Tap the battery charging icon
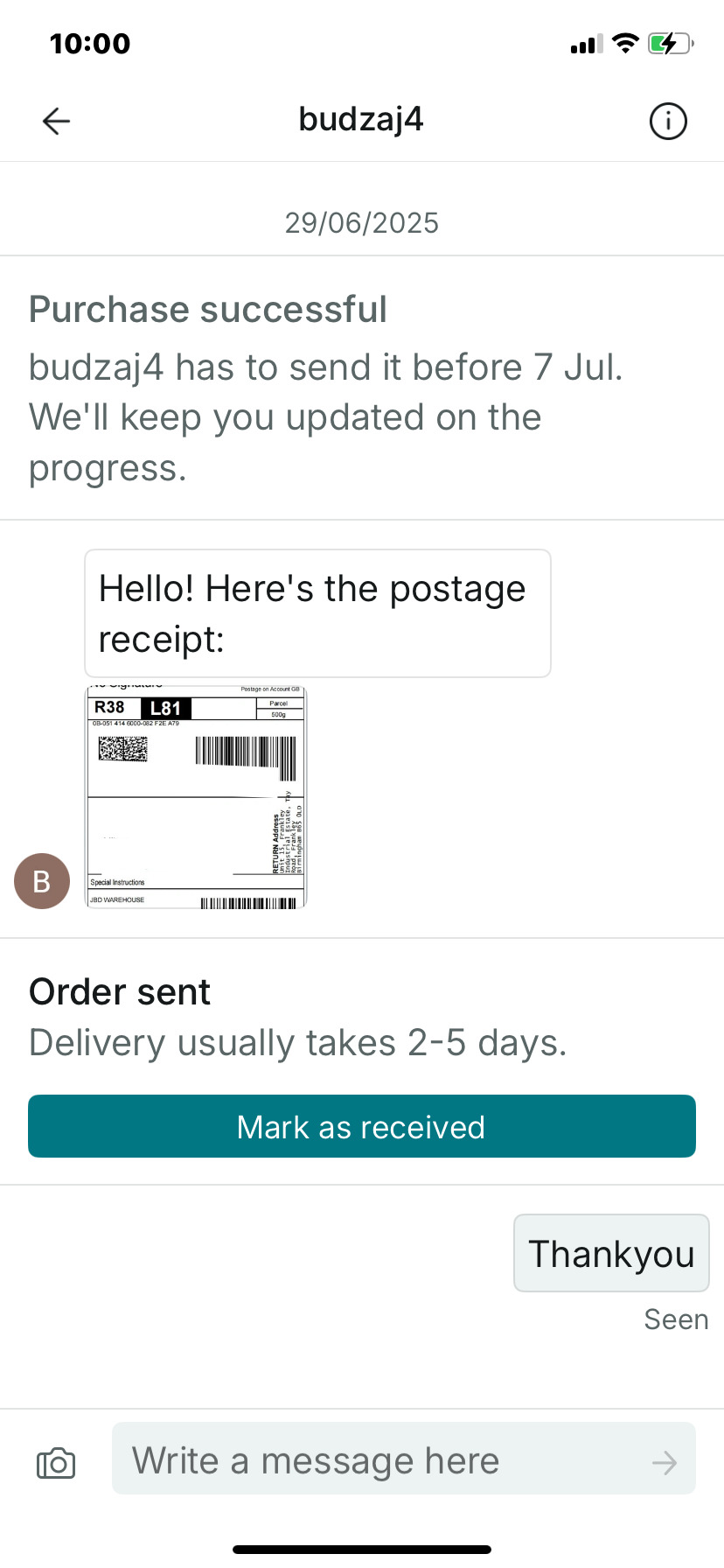Image resolution: width=724 pixels, height=1568 pixels. click(670, 43)
